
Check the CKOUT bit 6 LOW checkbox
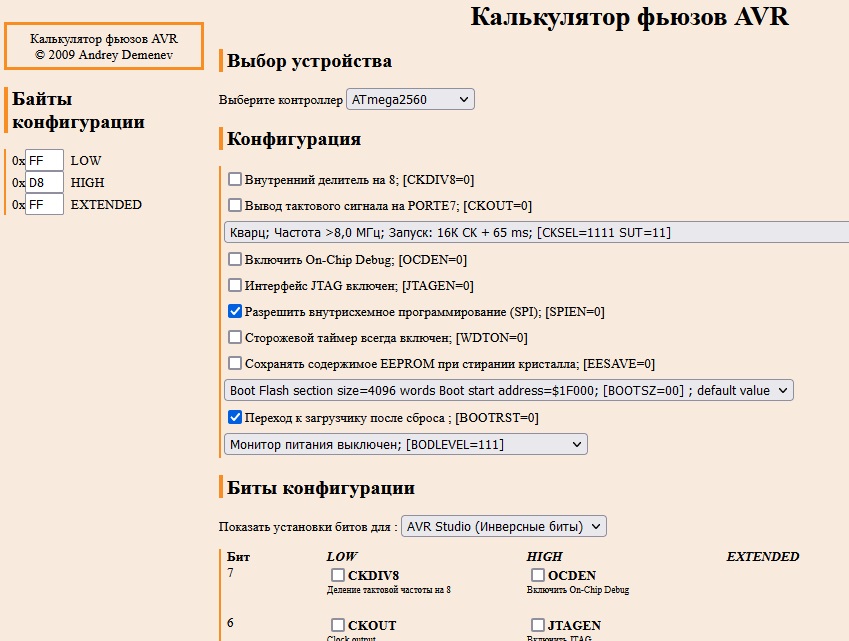coord(338,625)
